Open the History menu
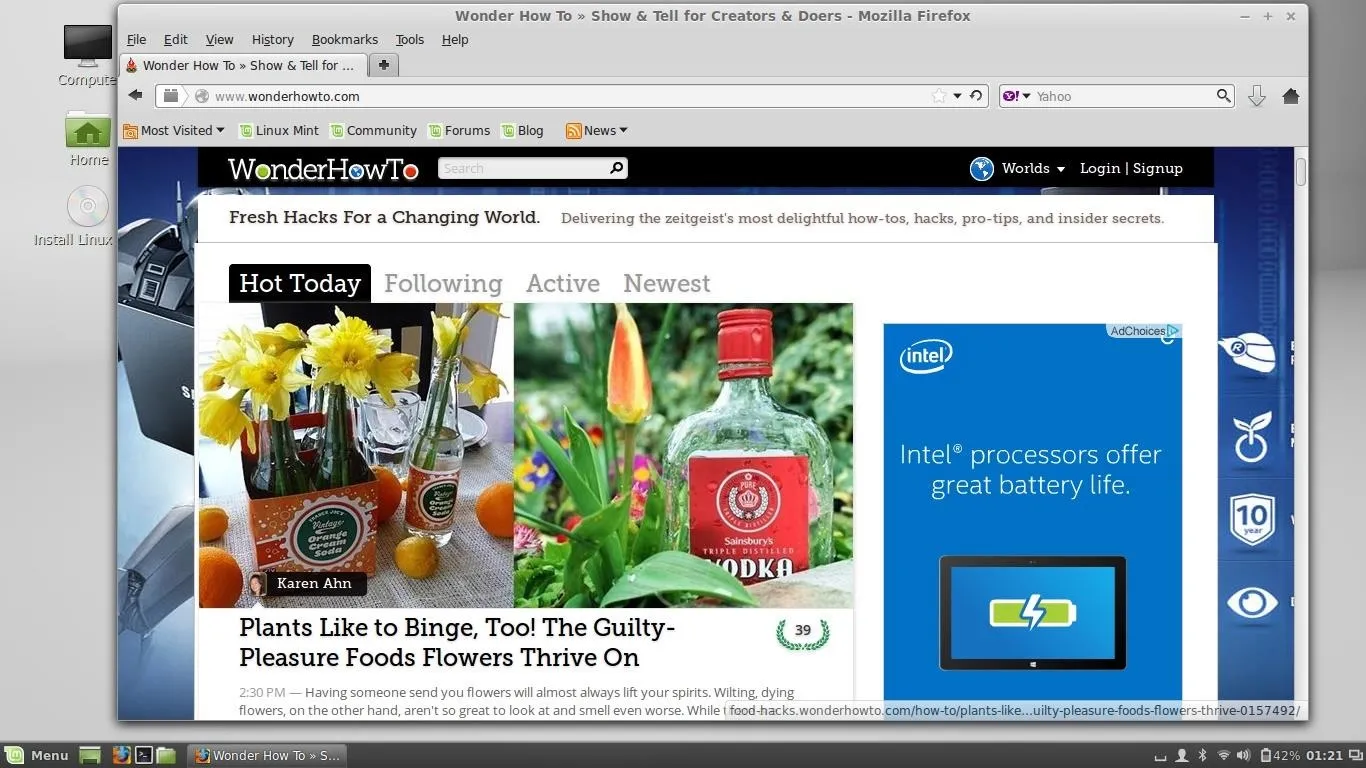1366x768 pixels. [273, 40]
